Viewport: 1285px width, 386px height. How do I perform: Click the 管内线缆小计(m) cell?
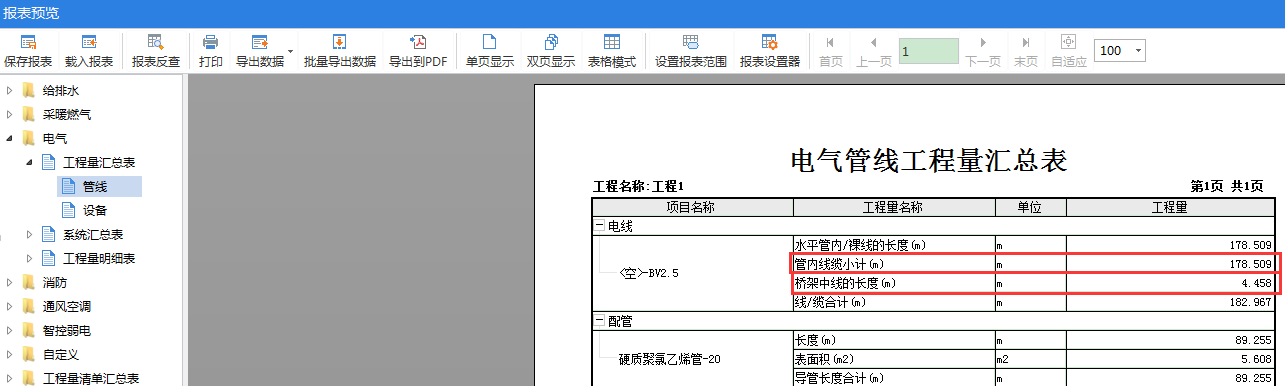(x=893, y=264)
